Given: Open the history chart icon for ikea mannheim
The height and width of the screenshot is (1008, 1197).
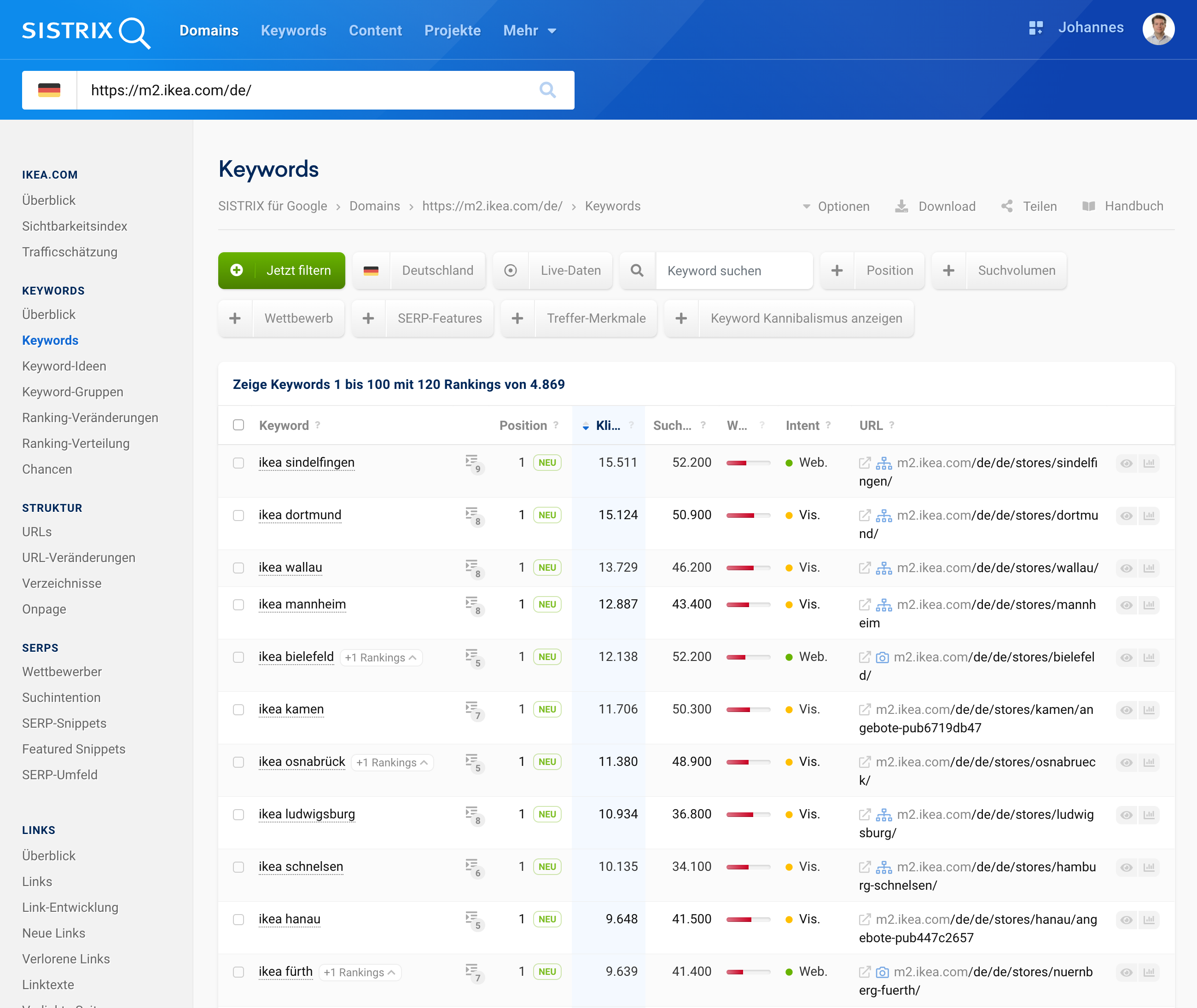Looking at the screenshot, I should [x=1148, y=605].
